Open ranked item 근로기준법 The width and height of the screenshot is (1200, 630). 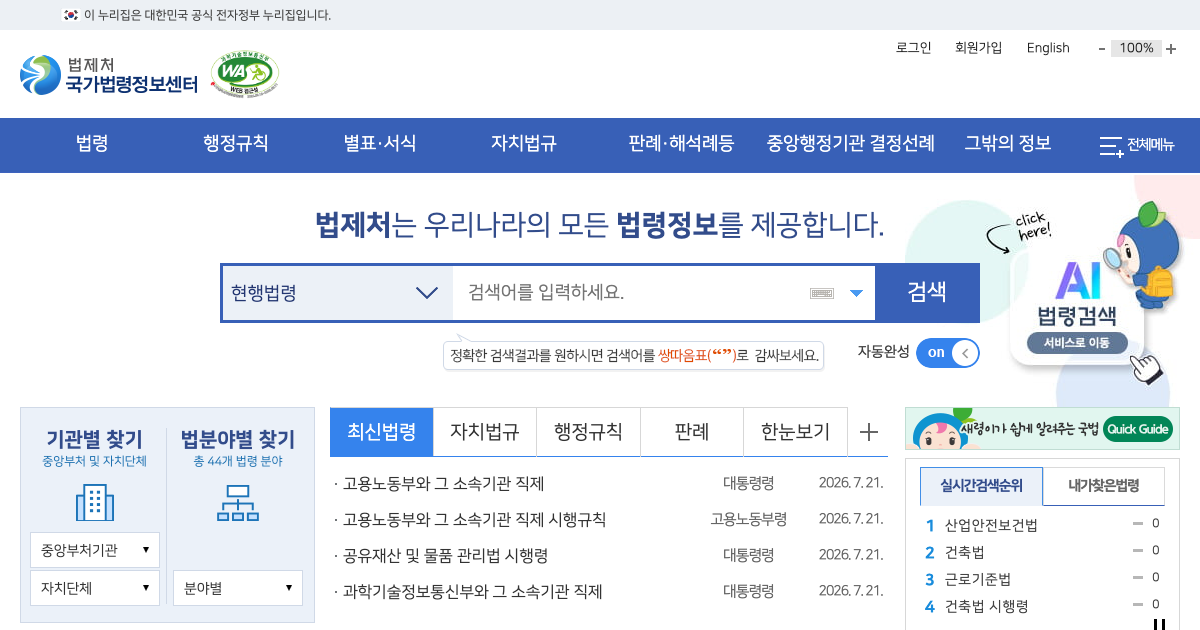click(x=978, y=579)
